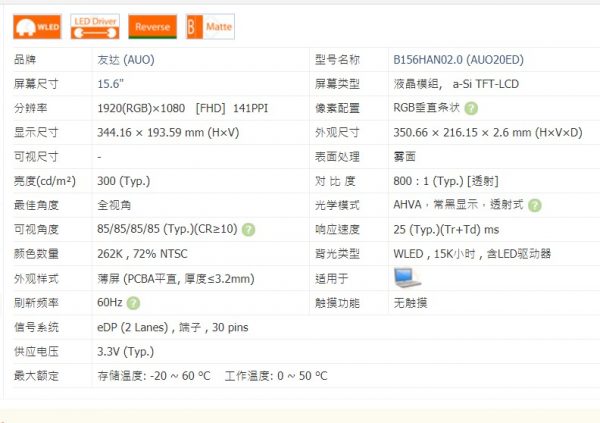
Task: Select 25 (Typ.)(Tr+Td) ms response value
Action: [446, 230]
